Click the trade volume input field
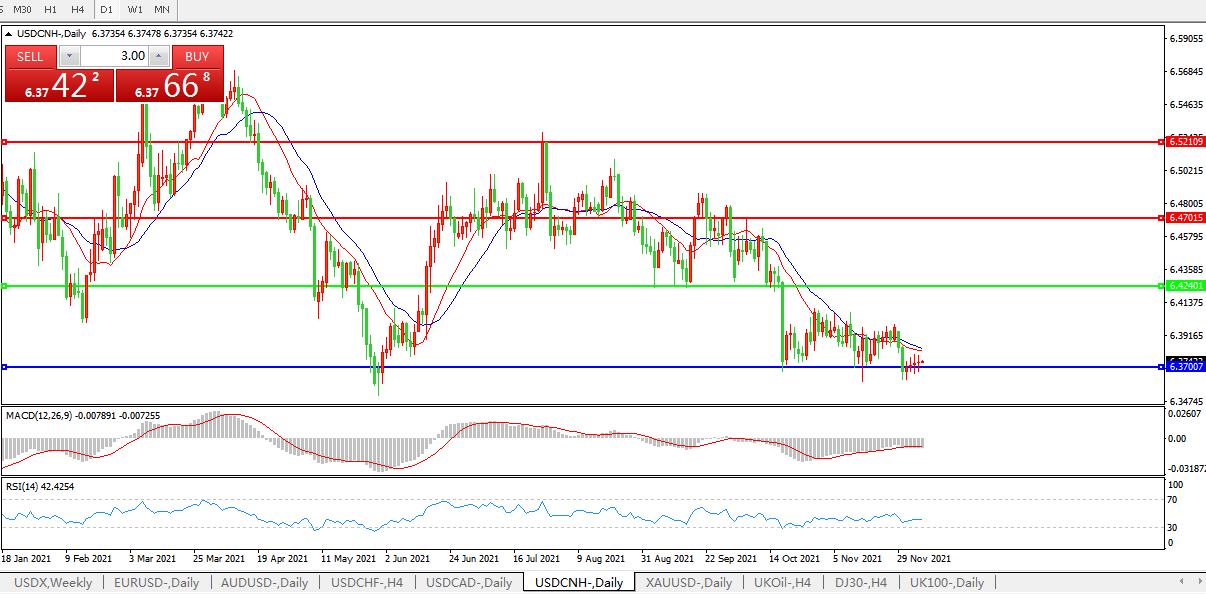 tap(113, 56)
